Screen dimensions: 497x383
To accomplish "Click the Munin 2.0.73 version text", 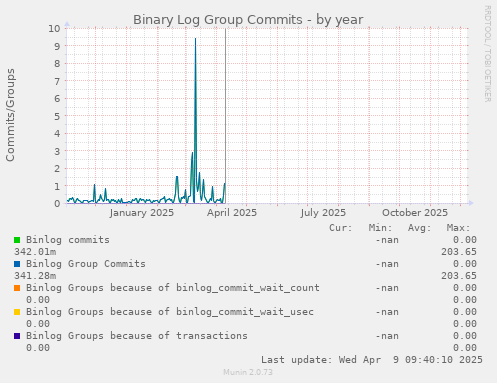I will 248,372.
